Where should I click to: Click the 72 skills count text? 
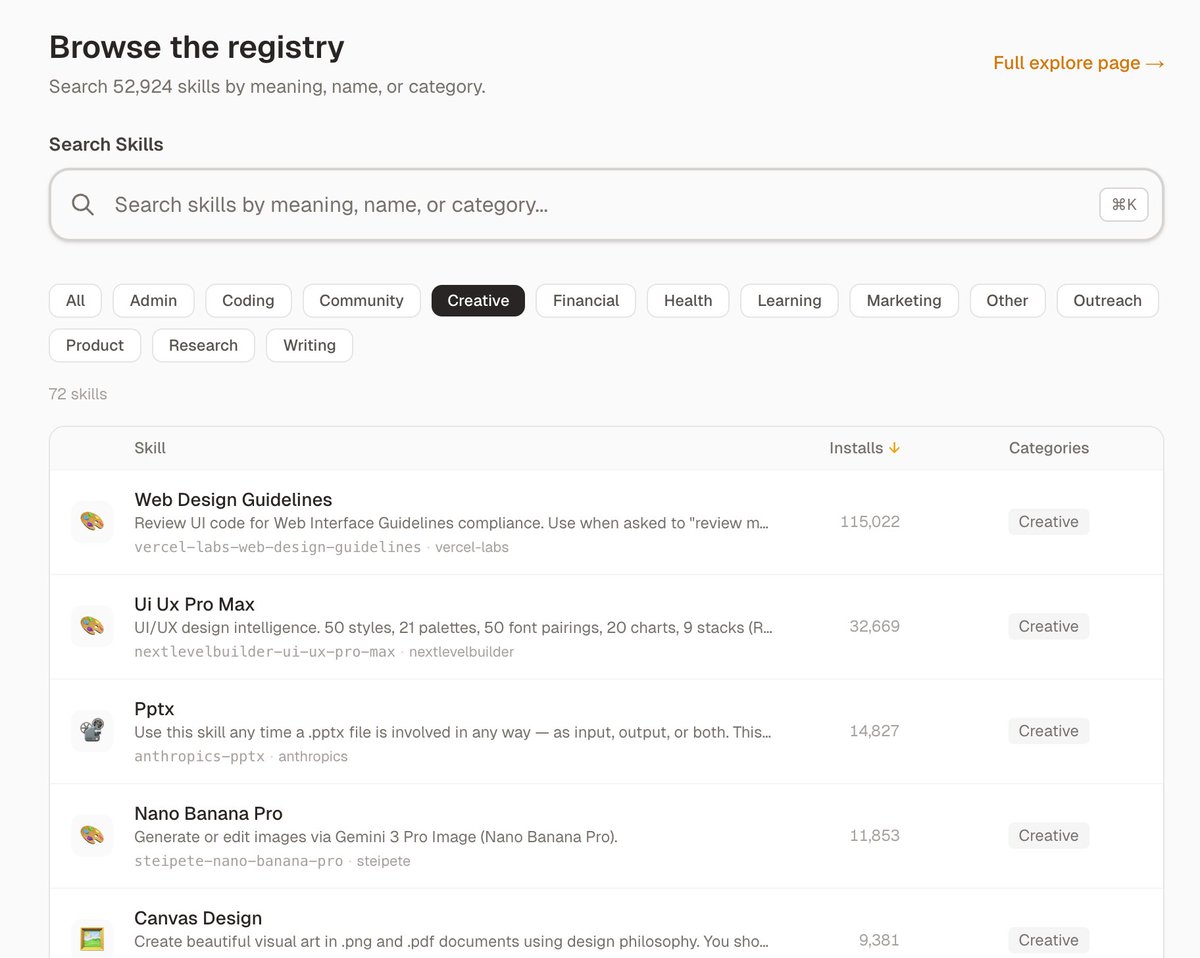point(78,394)
